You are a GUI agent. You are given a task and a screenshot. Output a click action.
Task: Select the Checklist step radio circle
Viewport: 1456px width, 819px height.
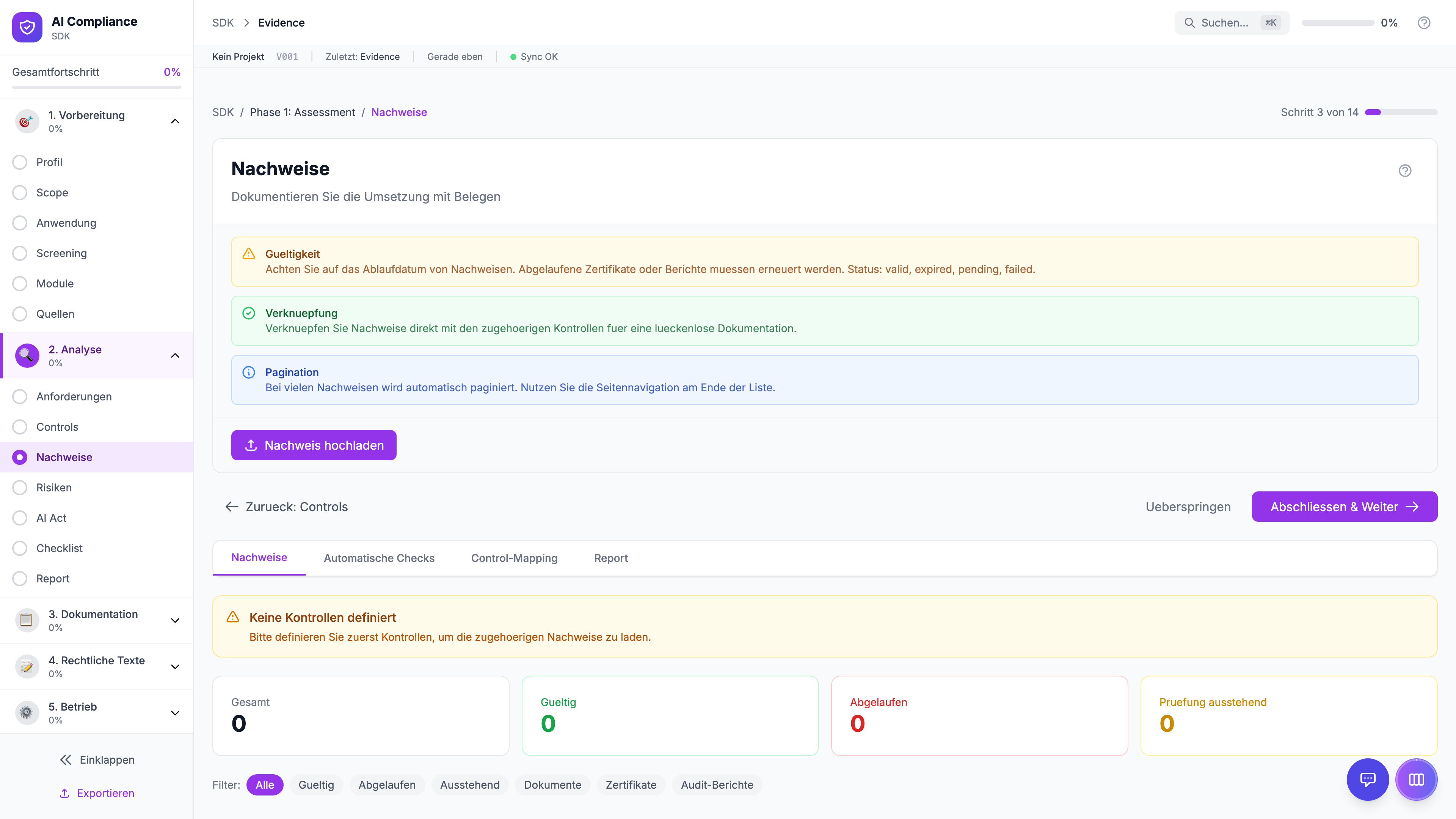[20, 548]
